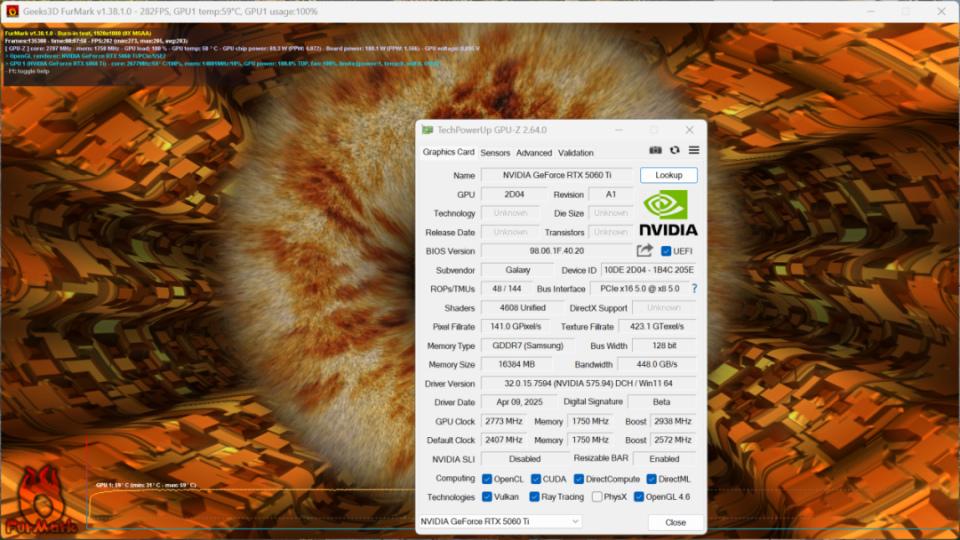Click the Driver Date value Apr 09, 2025
Screen dimensions: 960x540
click(519, 402)
